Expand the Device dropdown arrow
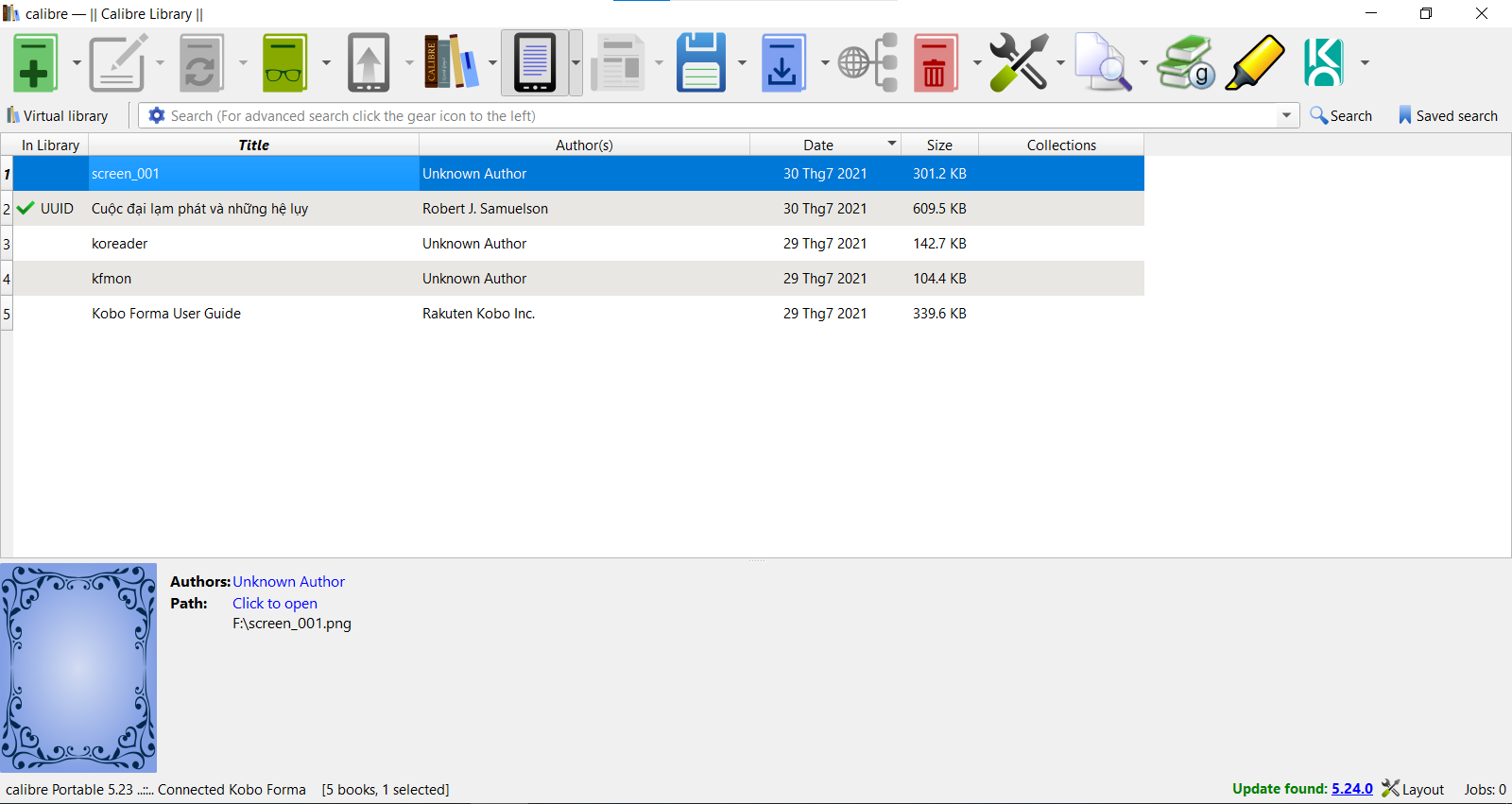Screen dimensions: 1512x804 click(576, 63)
